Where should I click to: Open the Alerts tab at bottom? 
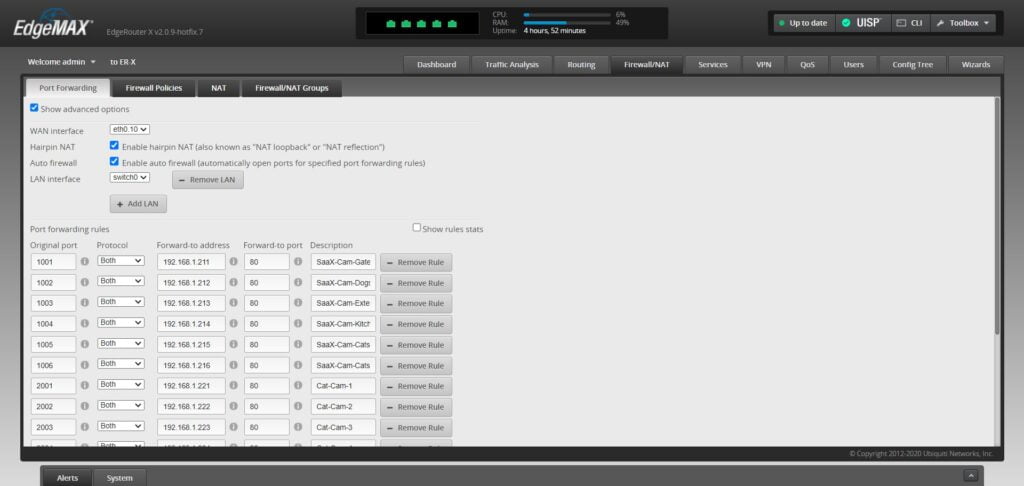coord(67,478)
